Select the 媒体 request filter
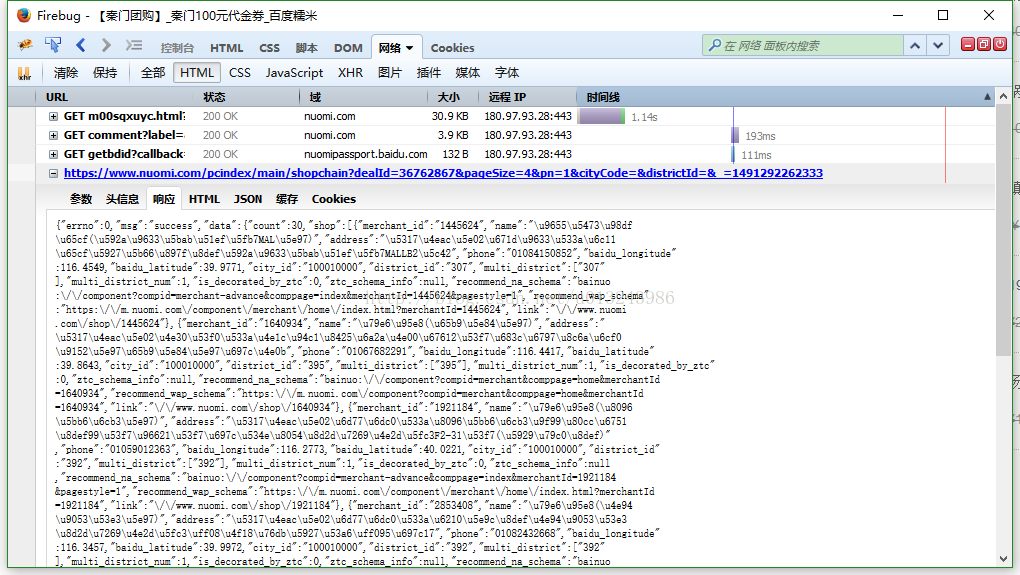 coord(468,73)
